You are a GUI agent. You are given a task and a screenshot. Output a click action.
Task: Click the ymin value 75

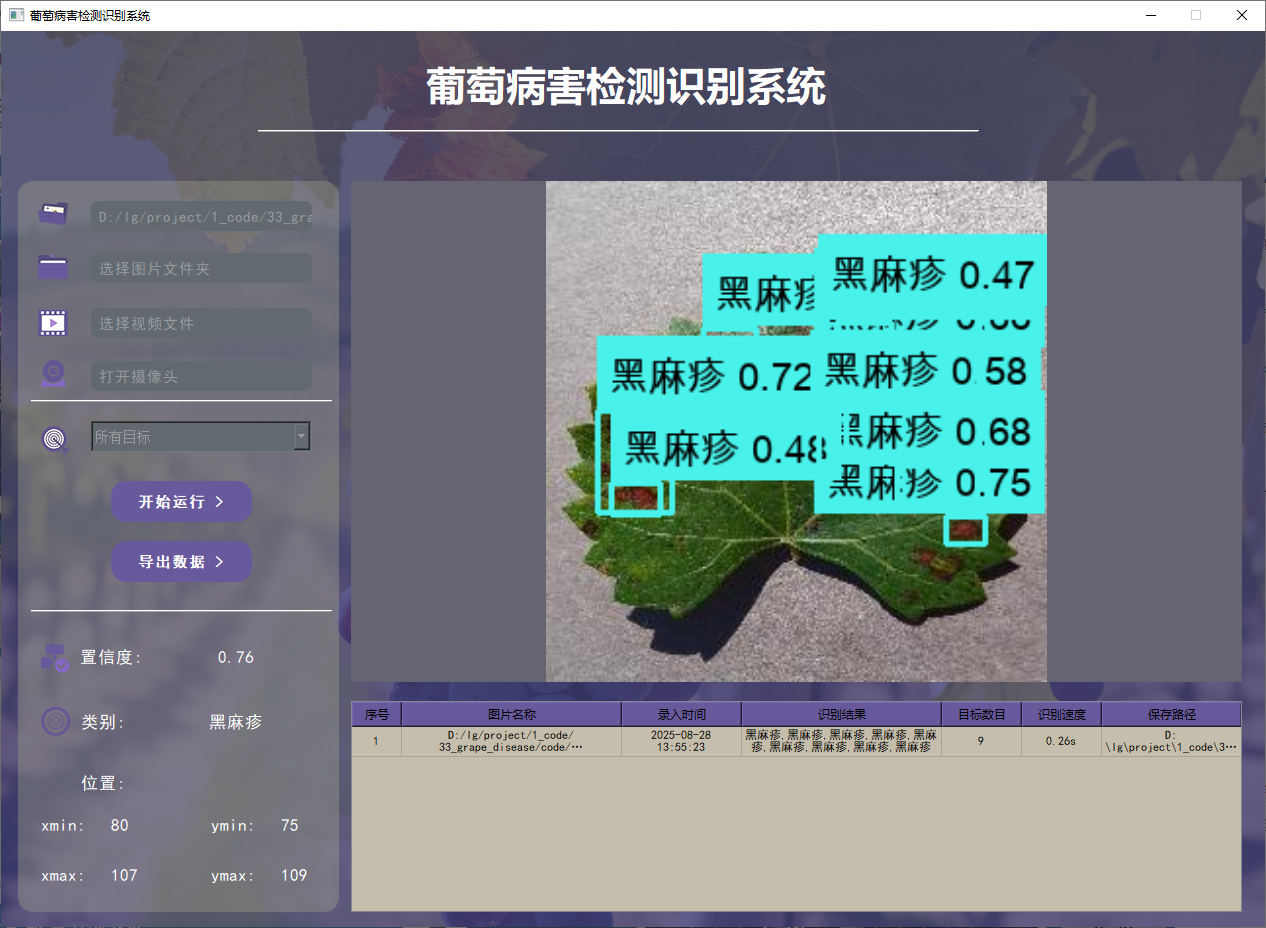[289, 825]
